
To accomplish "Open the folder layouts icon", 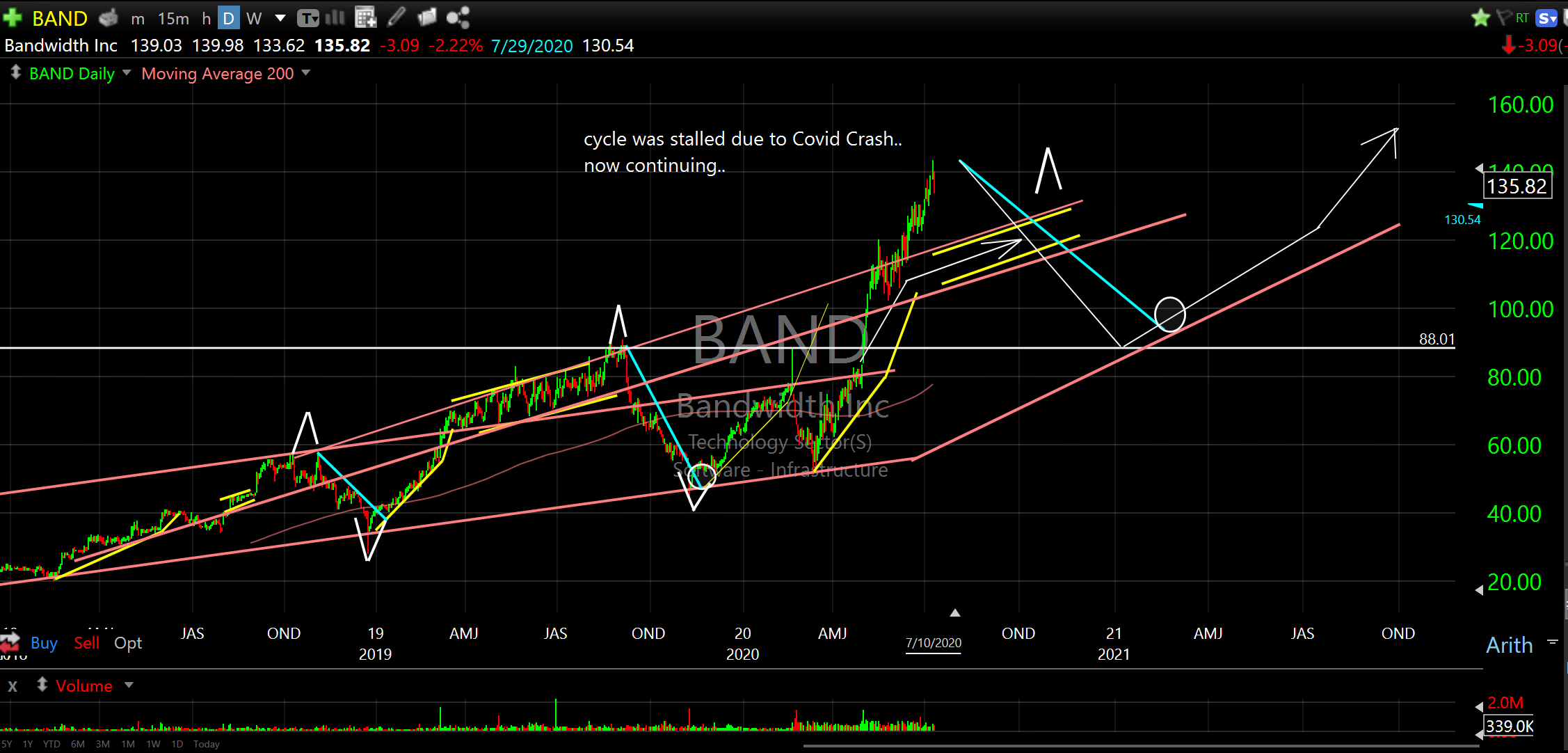I will pyautogui.click(x=426, y=17).
